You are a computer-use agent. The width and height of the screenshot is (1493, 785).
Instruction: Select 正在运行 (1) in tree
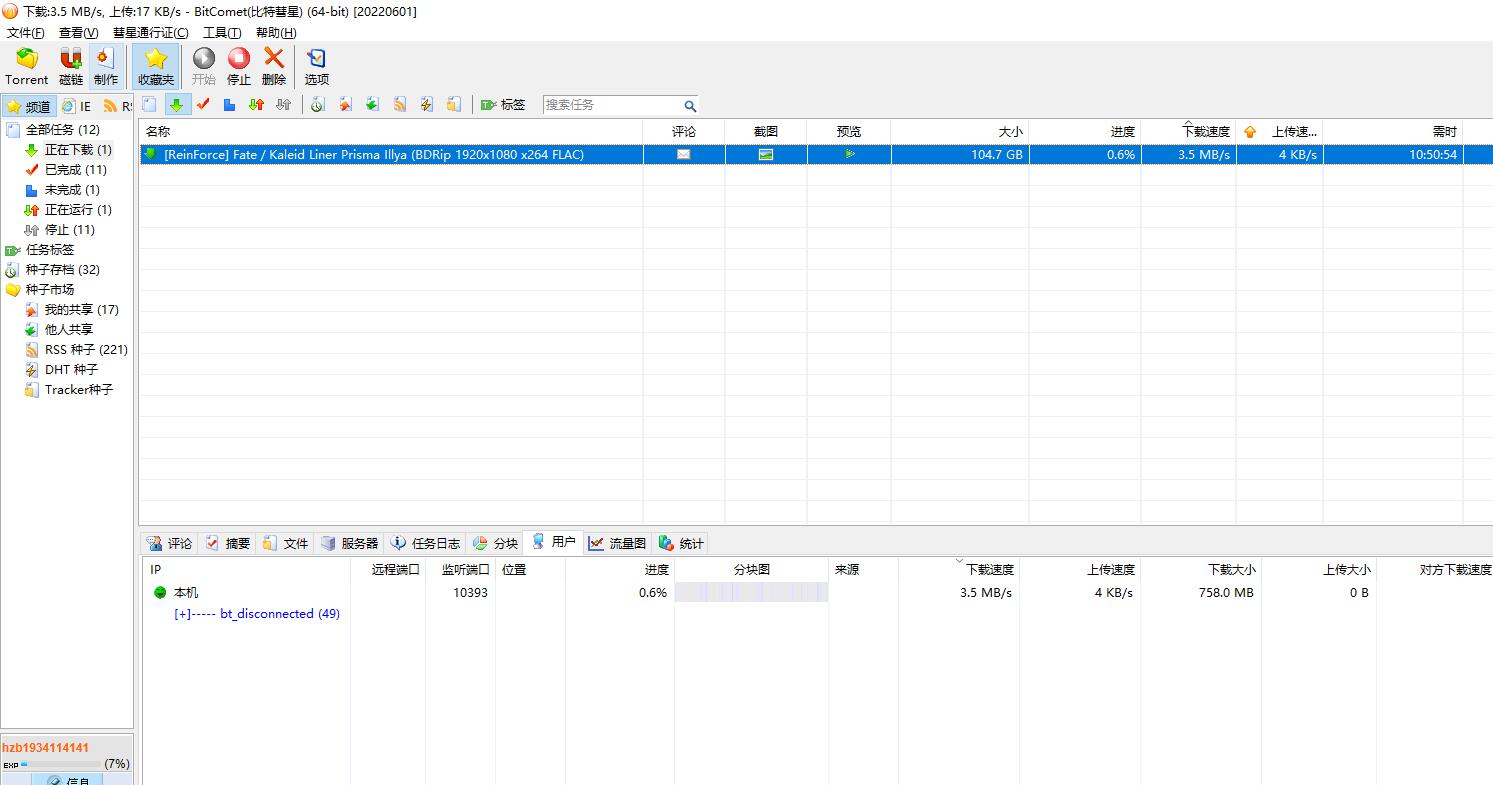pos(78,209)
